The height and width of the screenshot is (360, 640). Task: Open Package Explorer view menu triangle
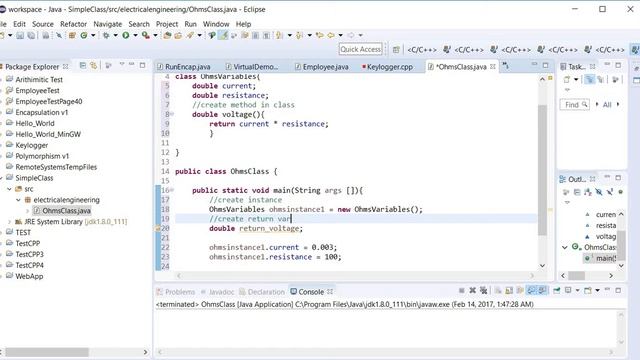122,64
